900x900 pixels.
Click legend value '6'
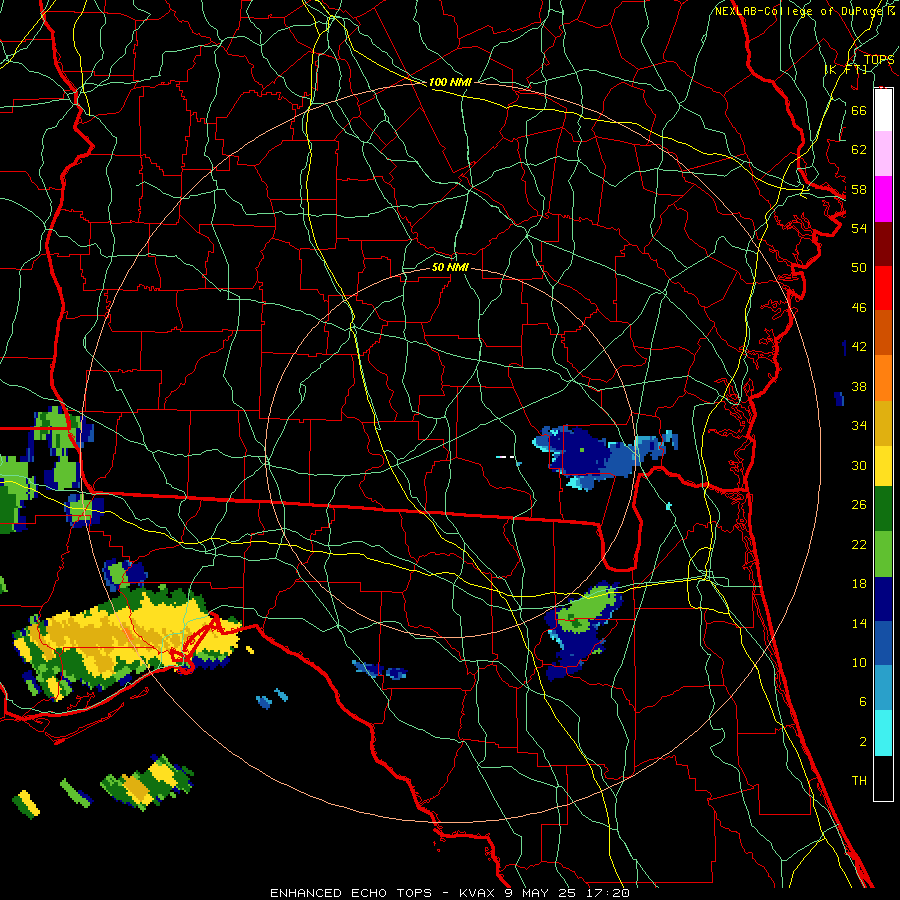[x=862, y=702]
